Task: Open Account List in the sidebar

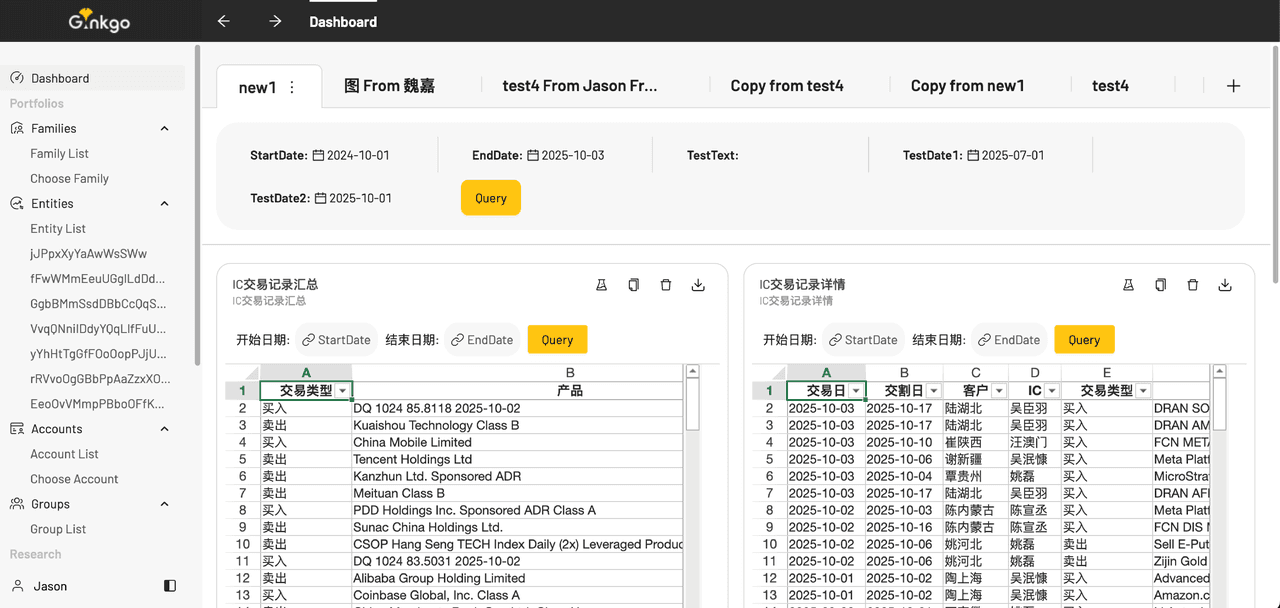Action: click(64, 454)
